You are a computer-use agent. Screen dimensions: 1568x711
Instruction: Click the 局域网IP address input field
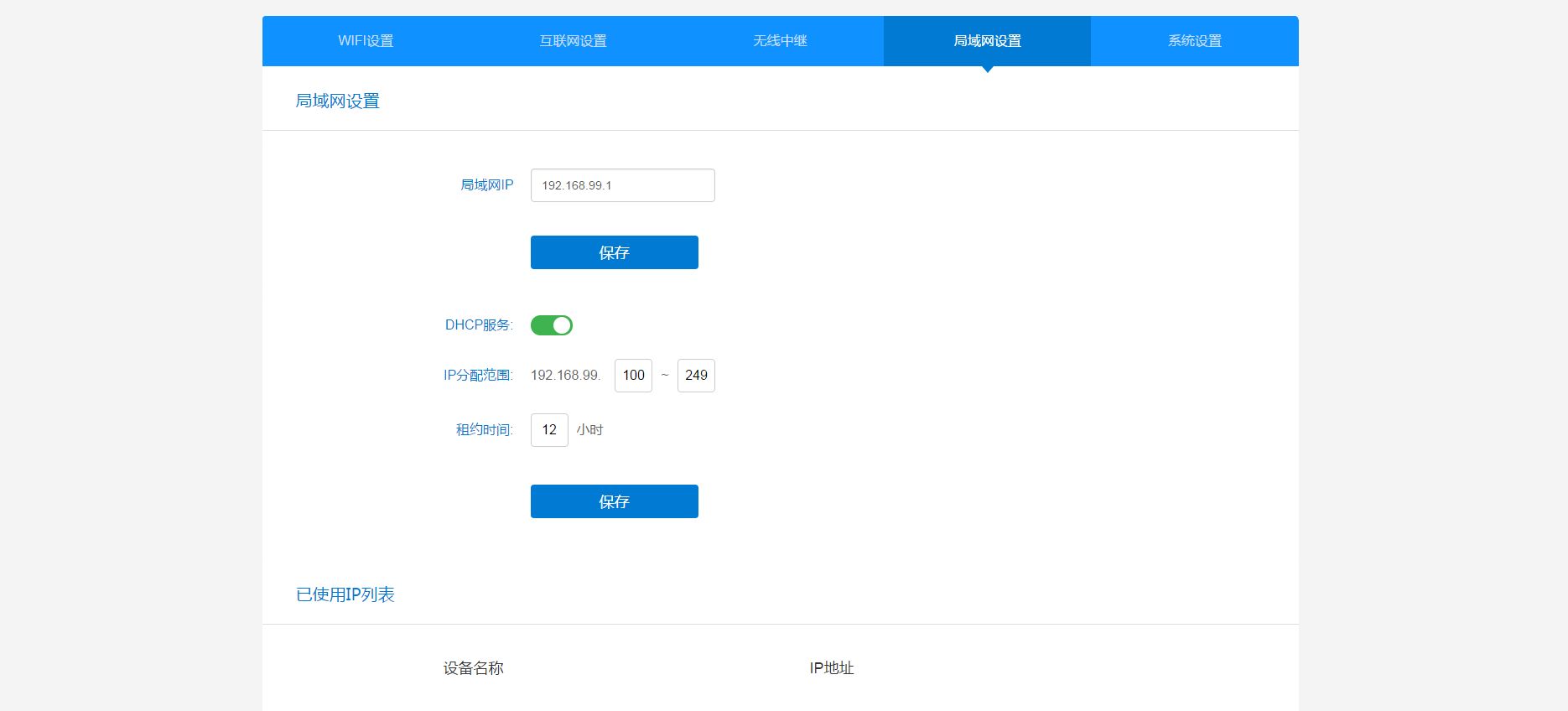tap(622, 185)
